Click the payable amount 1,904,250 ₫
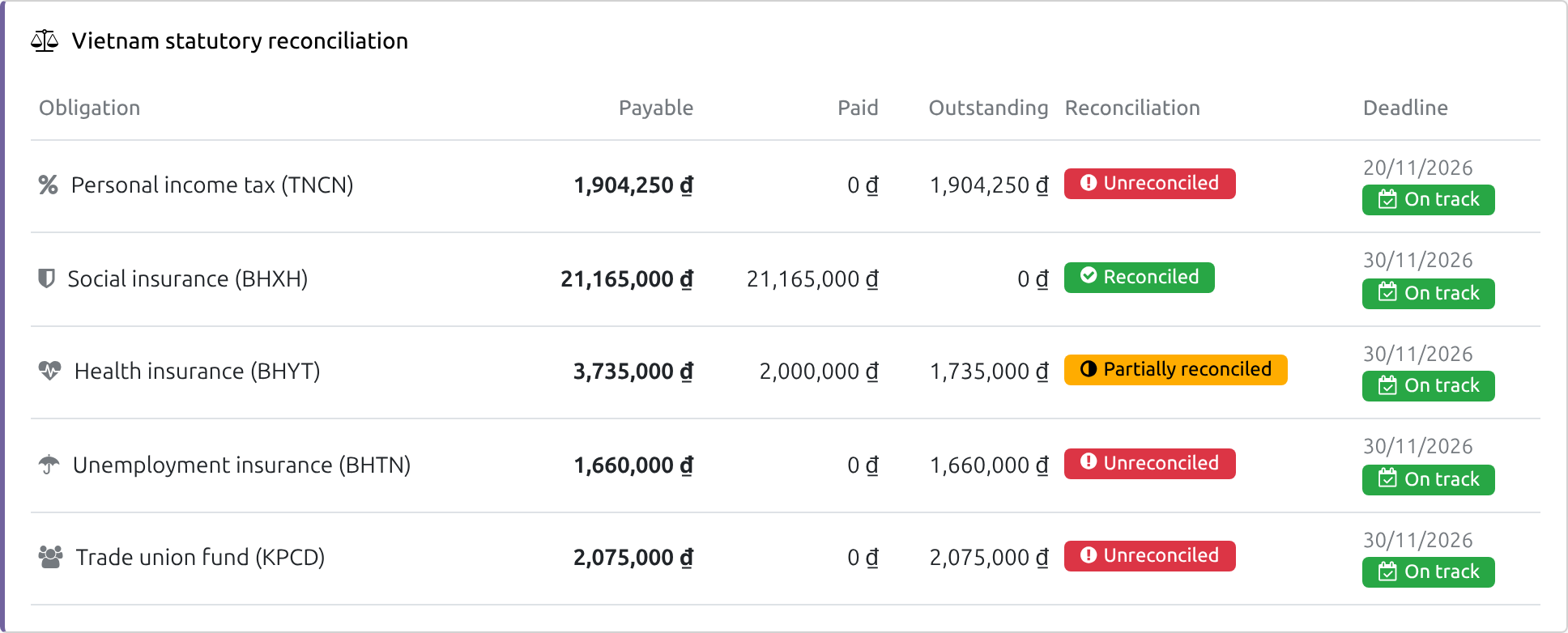Viewport: 1568px width, 633px height. (633, 185)
